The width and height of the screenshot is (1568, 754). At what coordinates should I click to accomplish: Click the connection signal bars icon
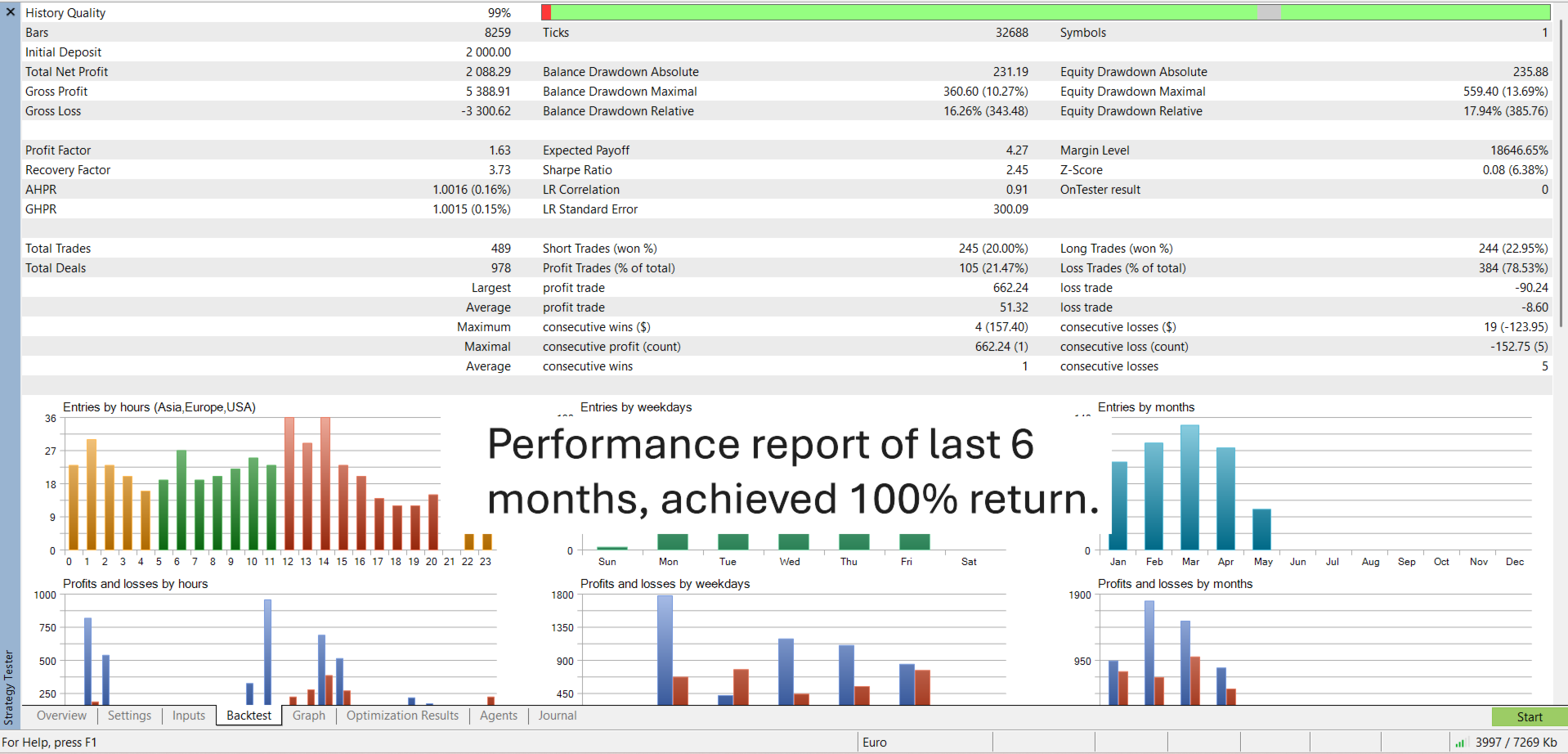[x=1459, y=743]
